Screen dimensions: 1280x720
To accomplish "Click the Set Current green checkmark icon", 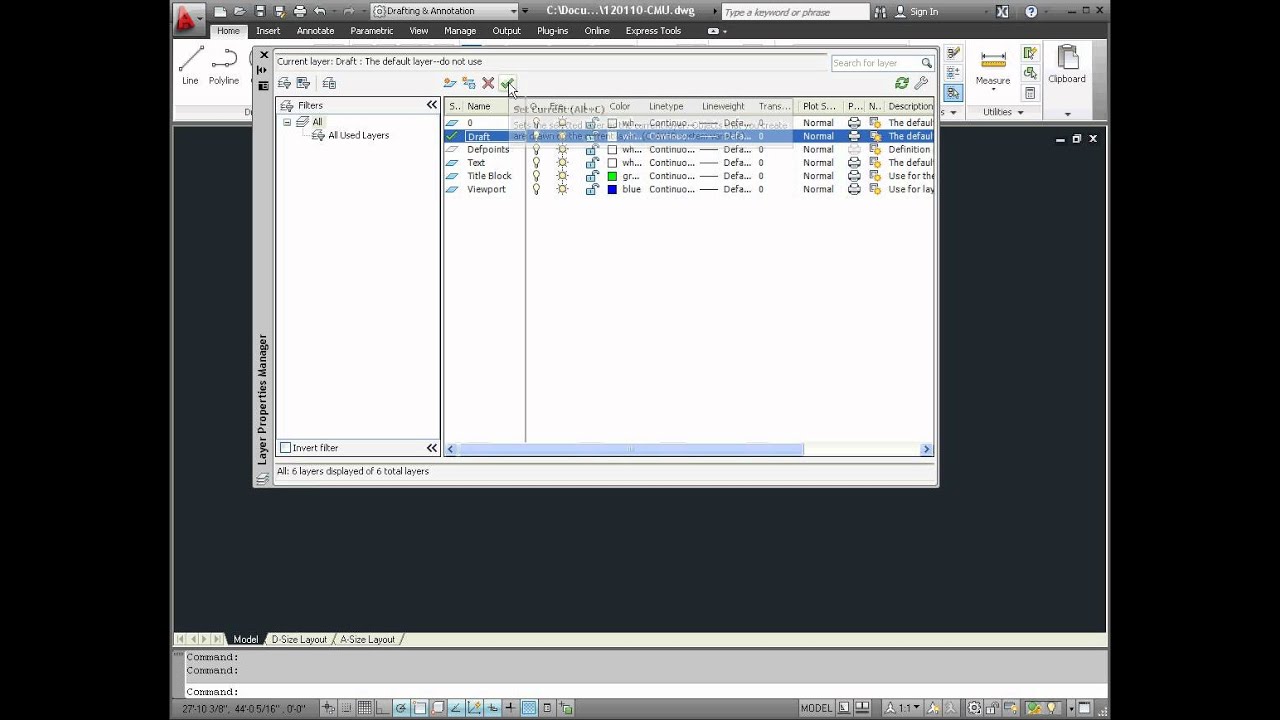I will pos(507,83).
